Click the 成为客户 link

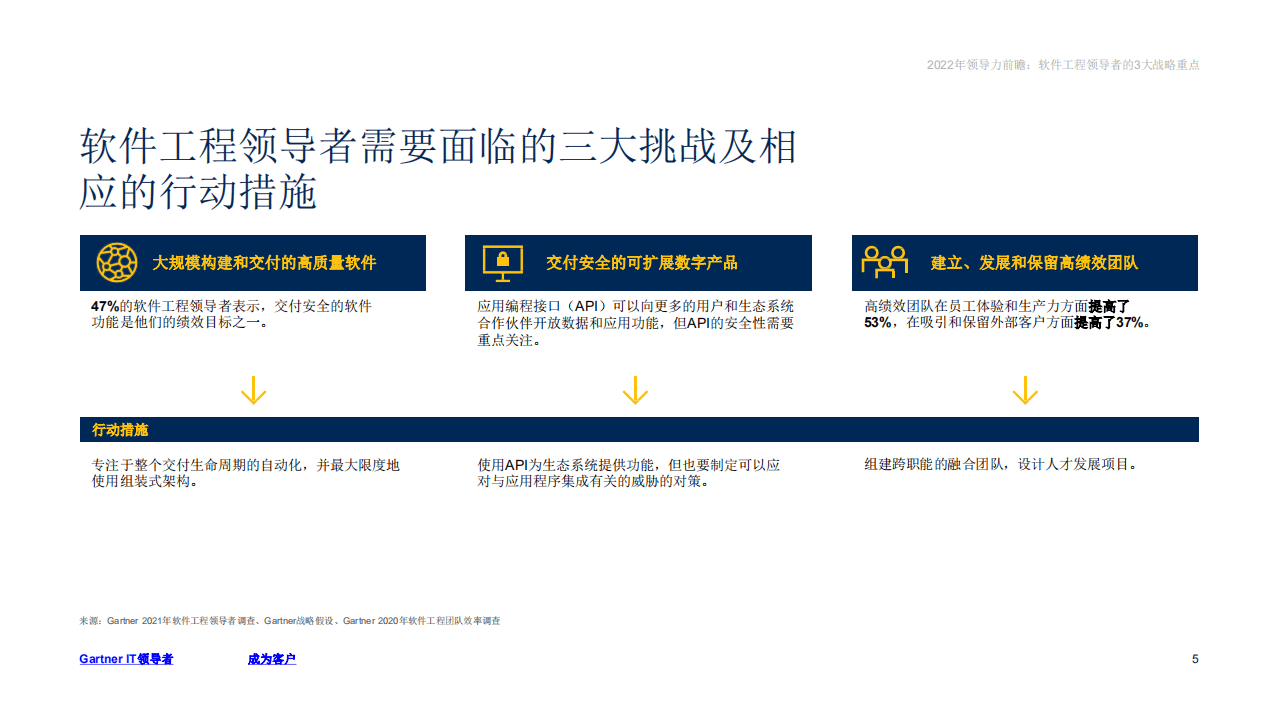pos(271,659)
